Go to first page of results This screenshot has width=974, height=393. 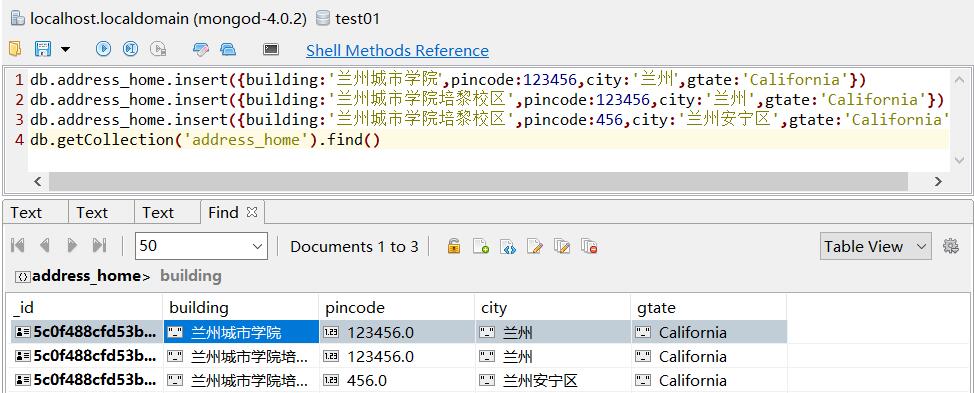pyautogui.click(x=17, y=246)
